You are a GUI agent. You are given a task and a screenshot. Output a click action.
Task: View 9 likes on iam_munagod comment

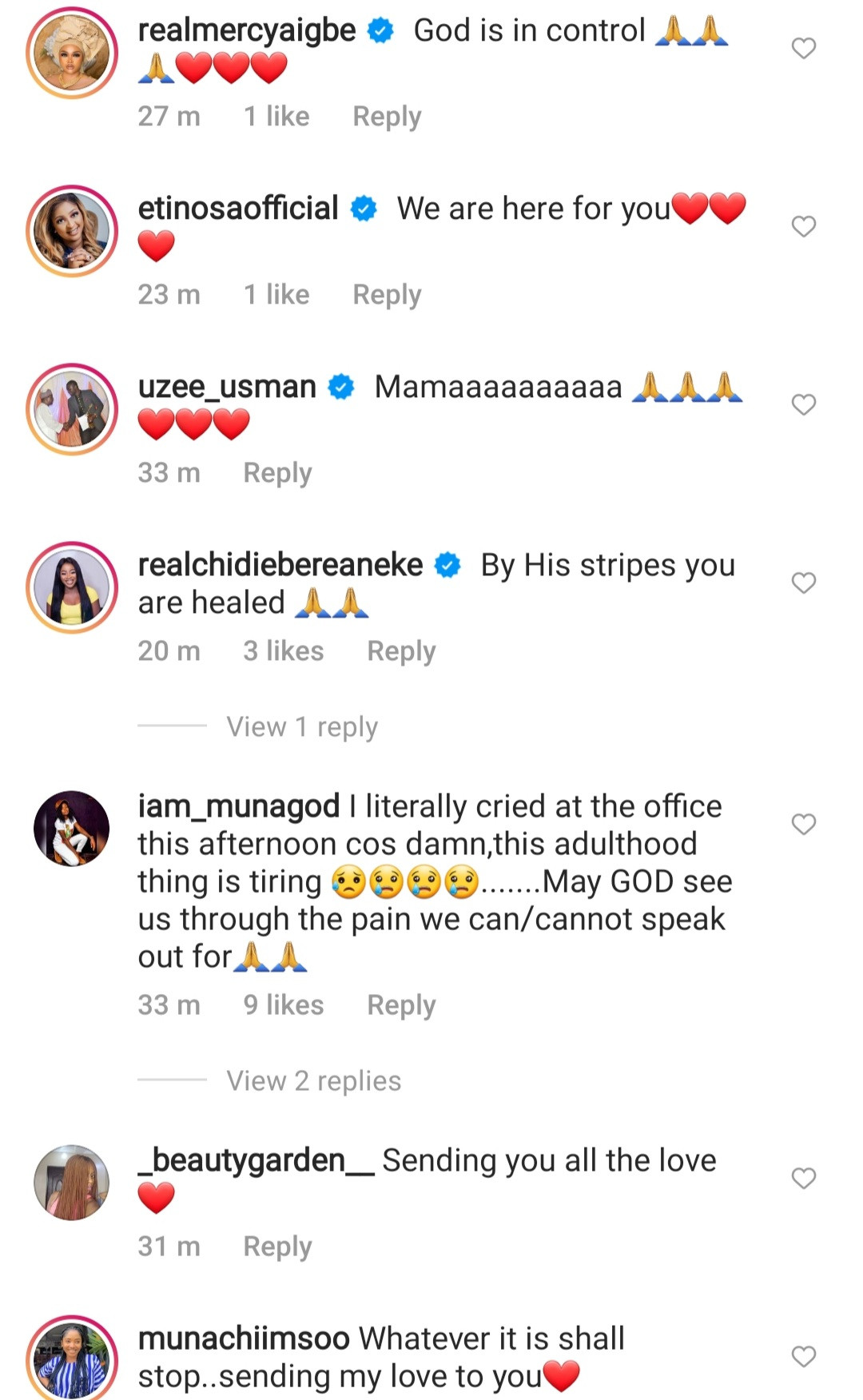coord(284,1004)
